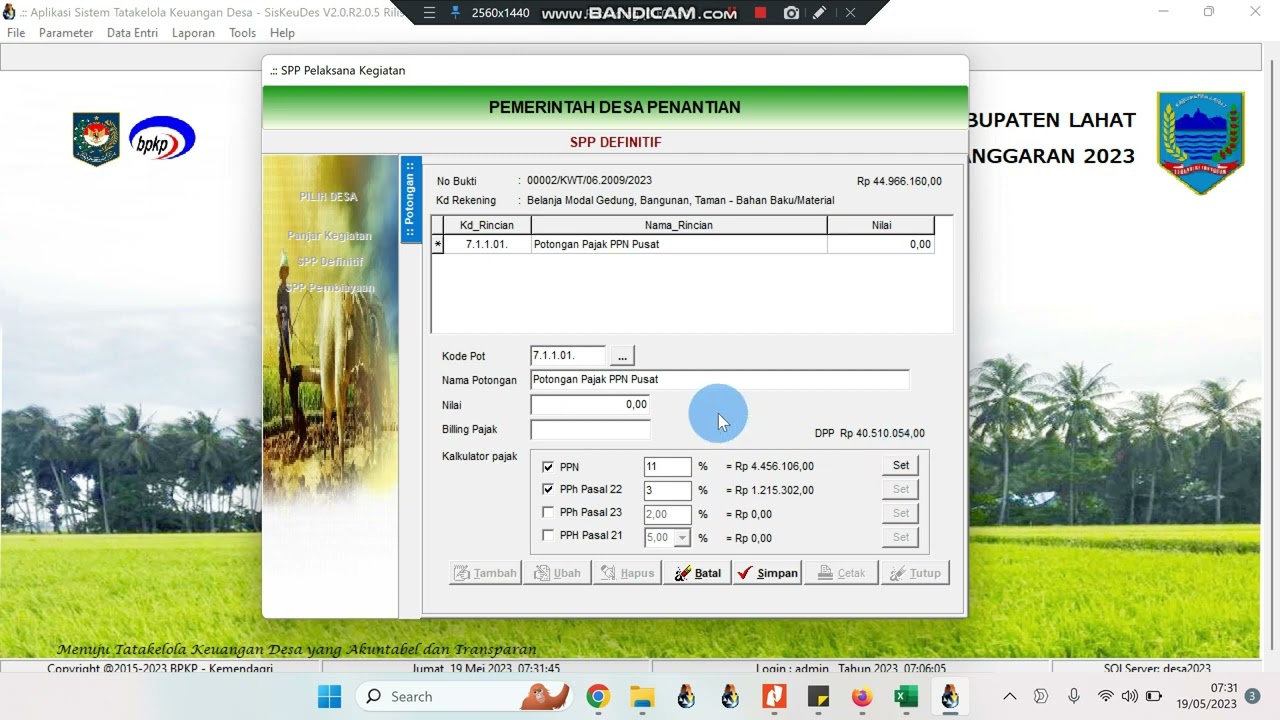Browse Kode Pot with the ellipsis button

622,356
